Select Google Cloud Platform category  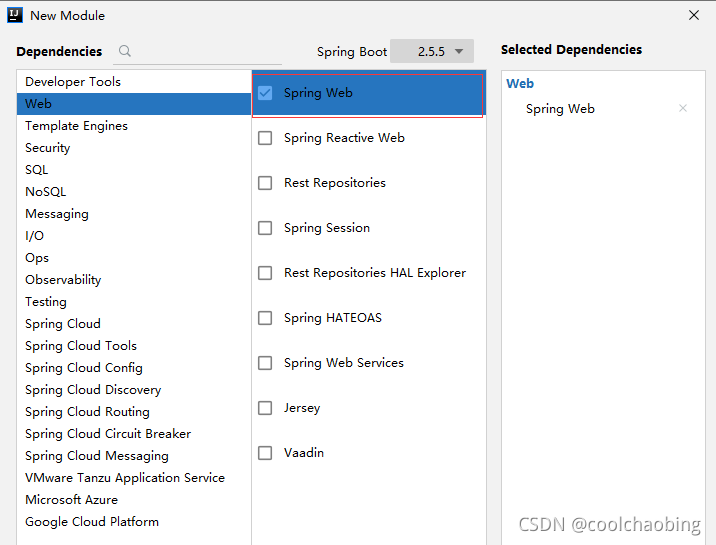134,522
